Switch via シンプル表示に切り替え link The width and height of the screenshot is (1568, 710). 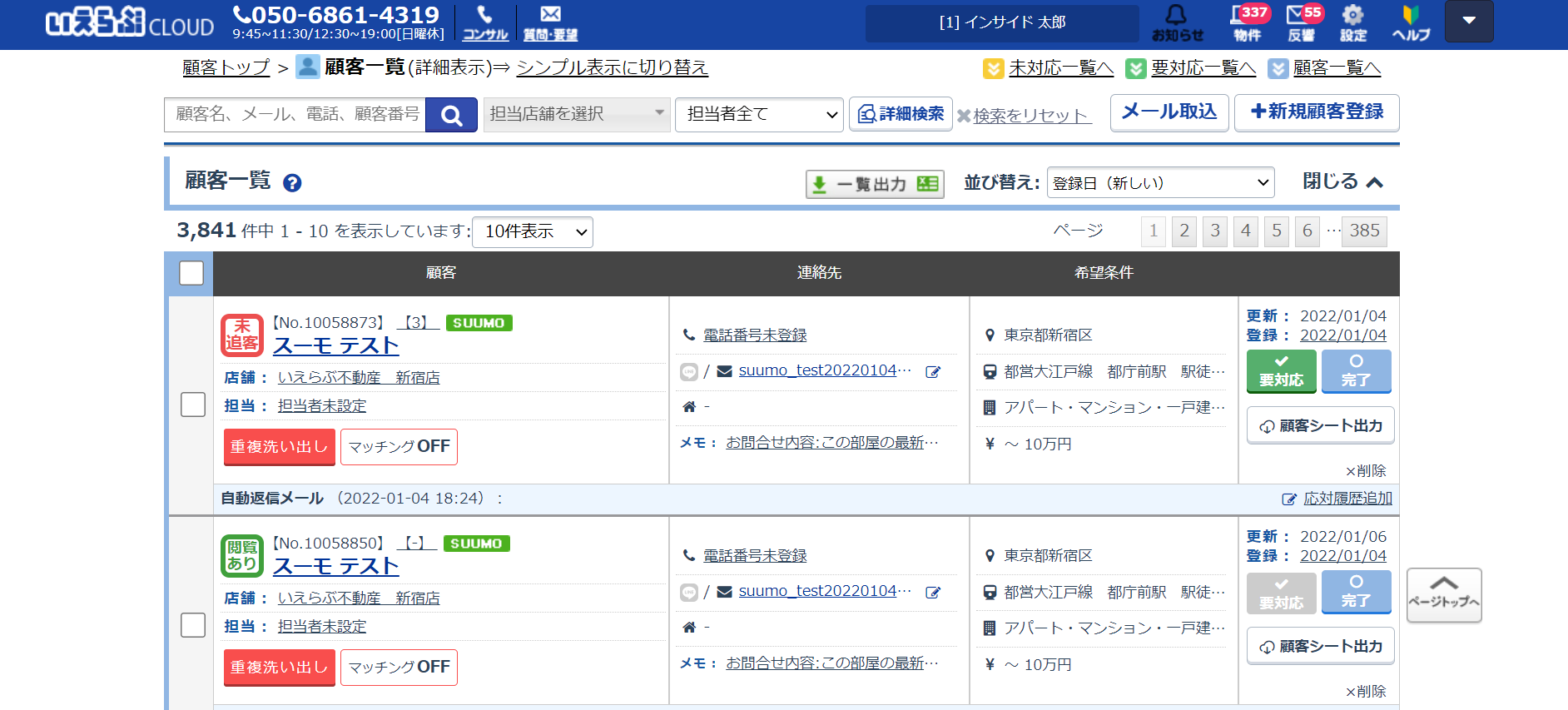coord(612,67)
